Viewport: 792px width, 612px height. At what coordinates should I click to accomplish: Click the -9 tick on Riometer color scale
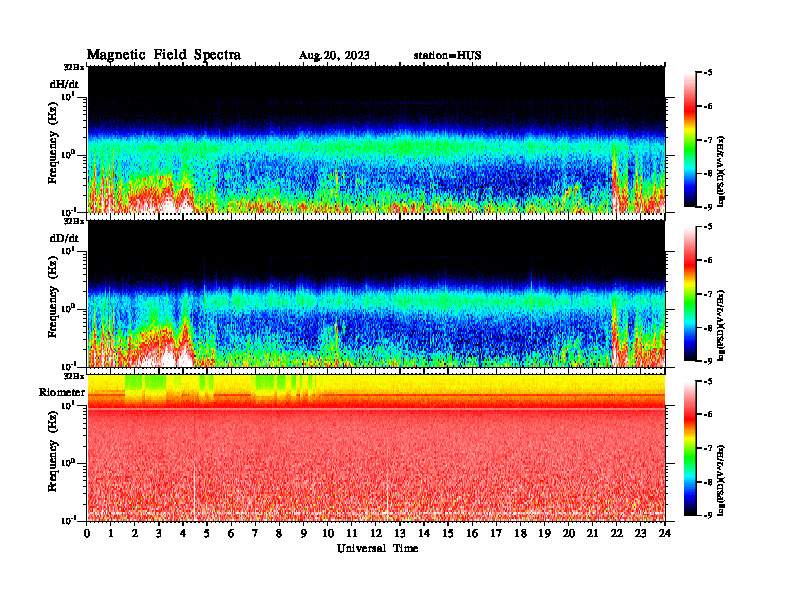[708, 515]
